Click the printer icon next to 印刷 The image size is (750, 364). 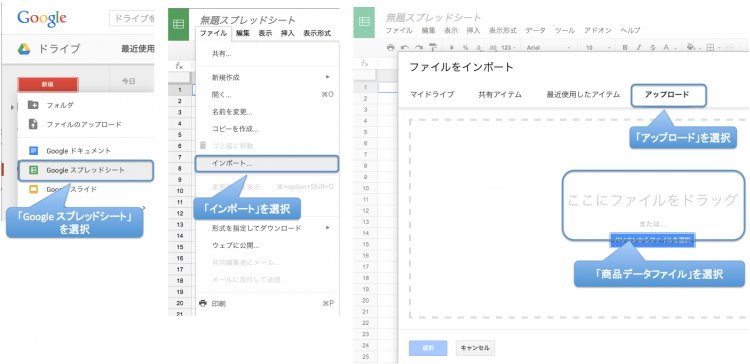(203, 303)
